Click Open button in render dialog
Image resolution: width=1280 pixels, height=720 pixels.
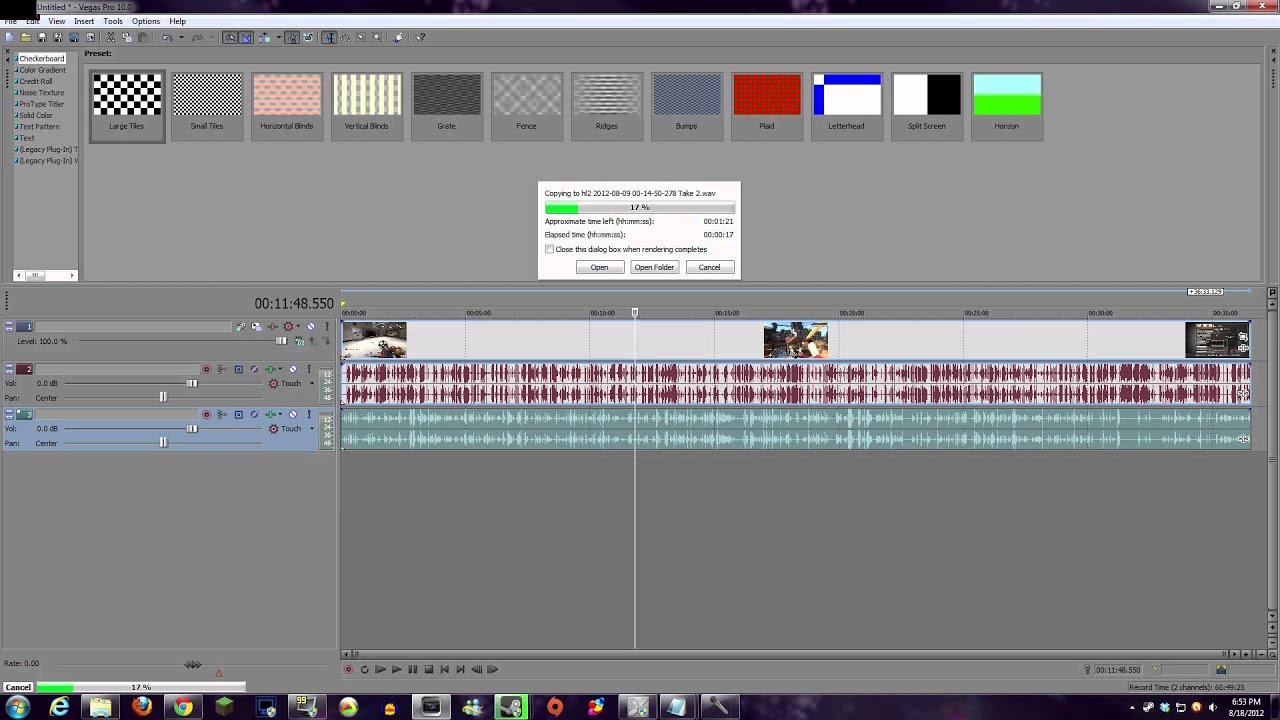pyautogui.click(x=599, y=267)
